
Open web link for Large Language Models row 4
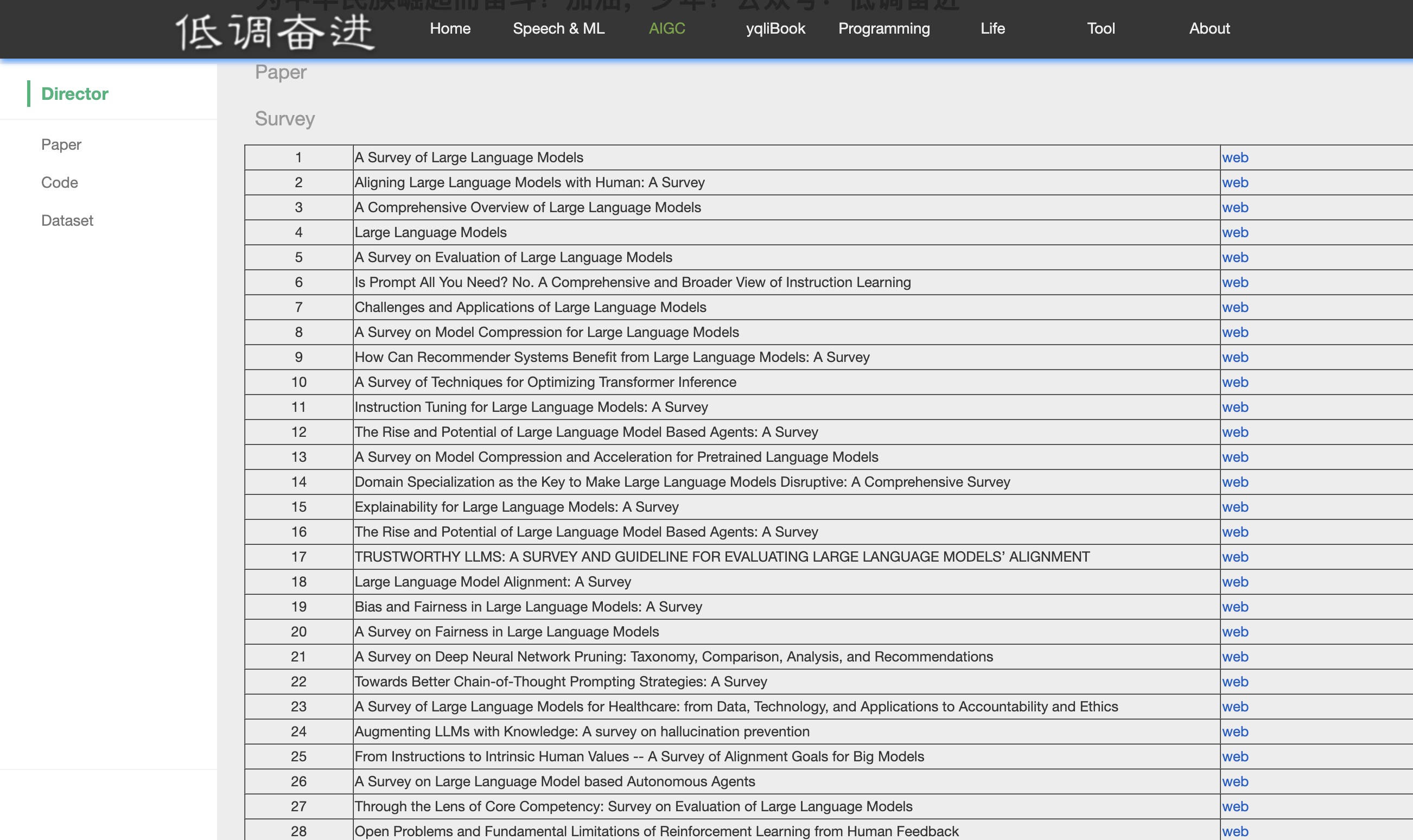coord(1234,232)
